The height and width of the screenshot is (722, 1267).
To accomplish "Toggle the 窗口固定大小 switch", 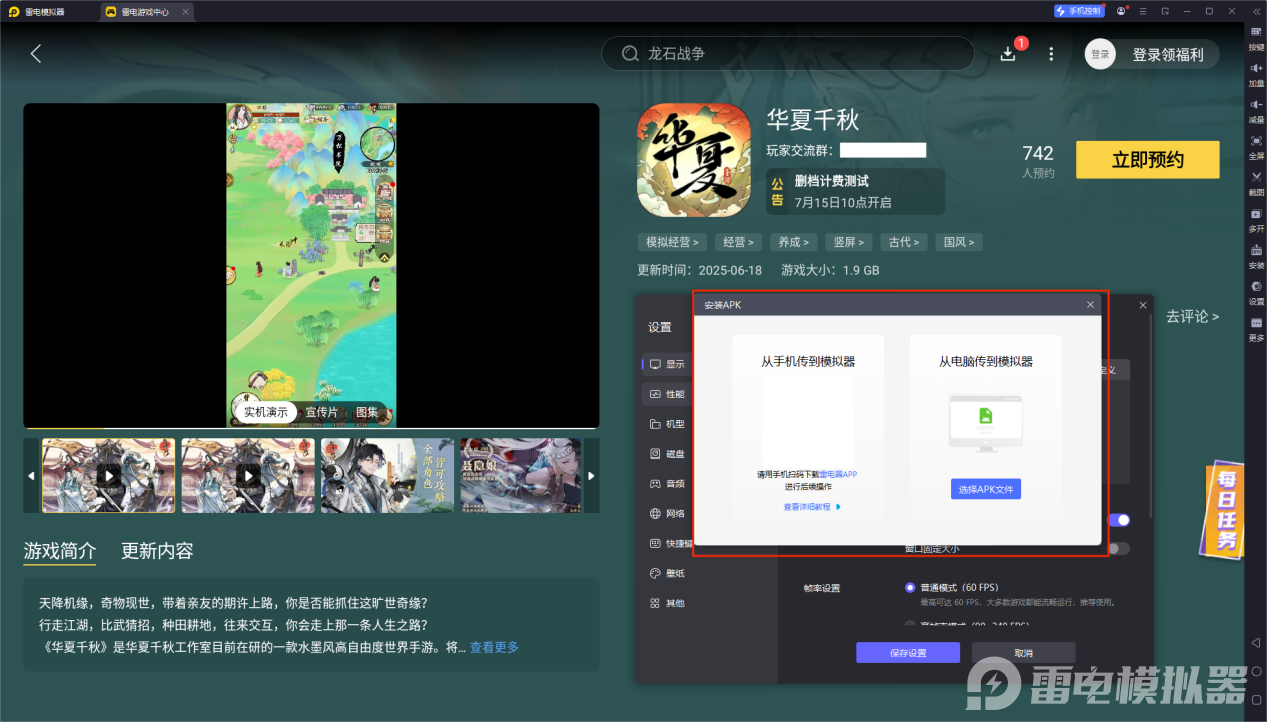I will pyautogui.click(x=1120, y=548).
